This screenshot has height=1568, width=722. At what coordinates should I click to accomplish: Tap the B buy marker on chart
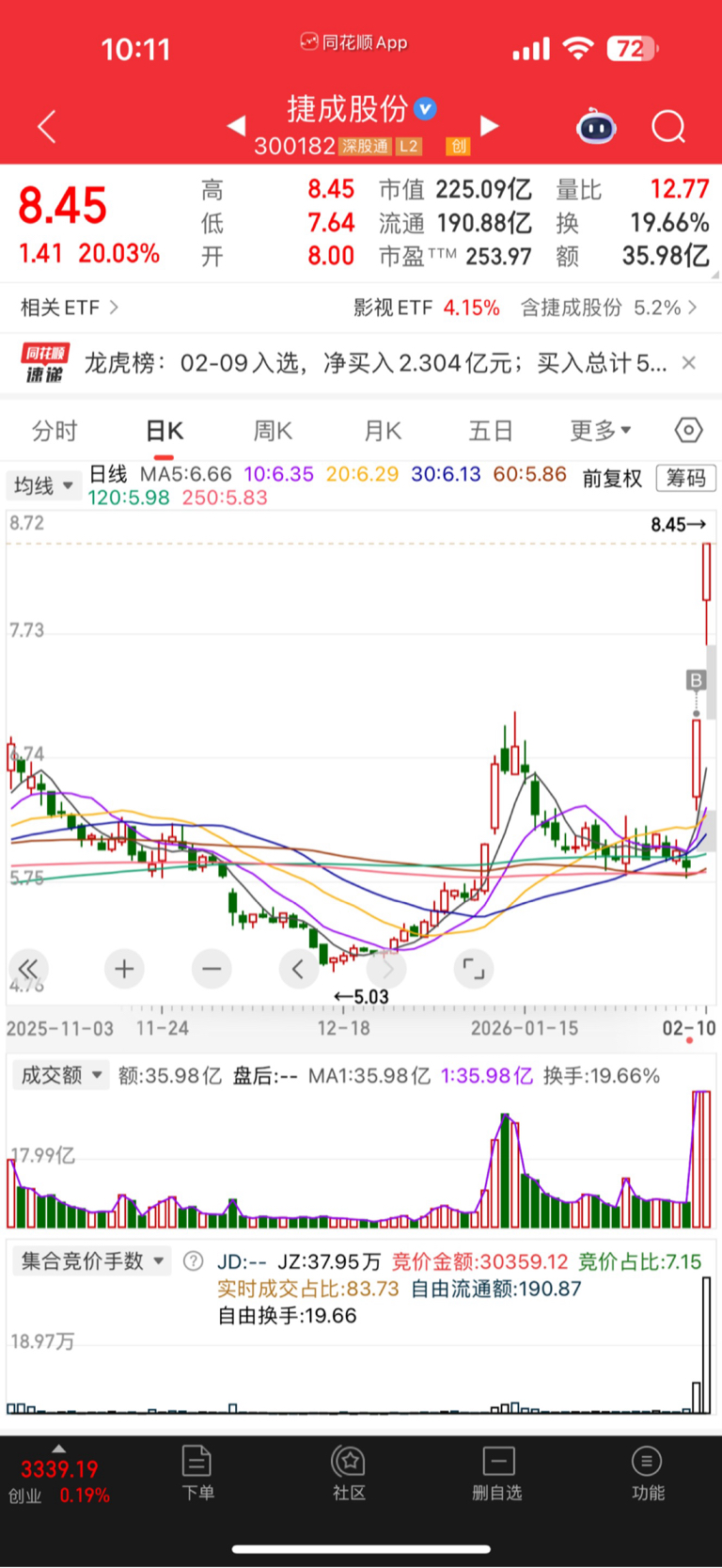pyautogui.click(x=696, y=680)
